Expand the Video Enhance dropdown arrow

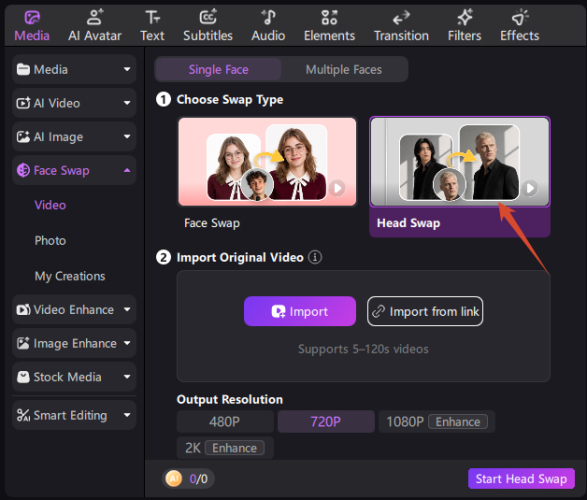[x=127, y=310]
